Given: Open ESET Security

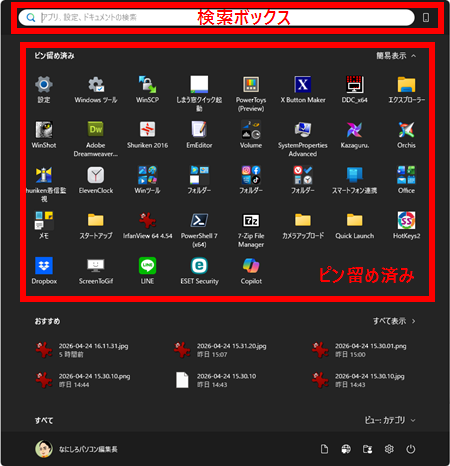Looking at the screenshot, I should 199,271.
